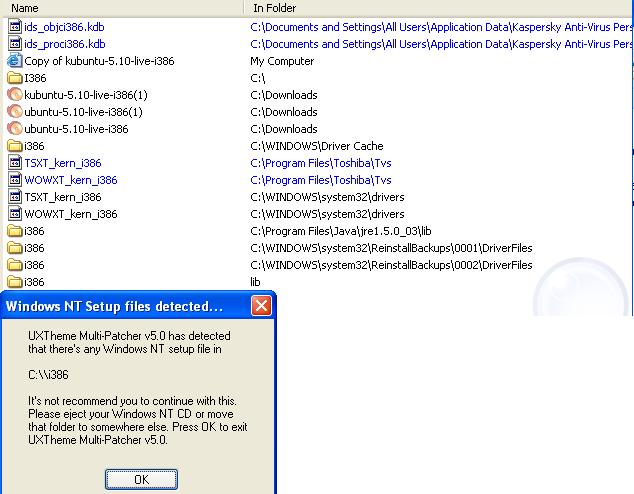Click i386 folder icon in the lib row
The image size is (634, 494).
point(15,281)
